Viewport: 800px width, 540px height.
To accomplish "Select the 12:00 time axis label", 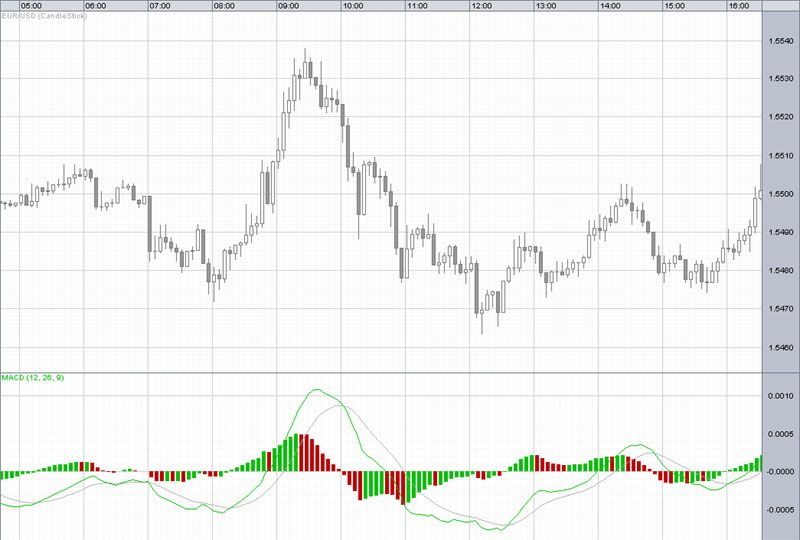I will [481, 6].
